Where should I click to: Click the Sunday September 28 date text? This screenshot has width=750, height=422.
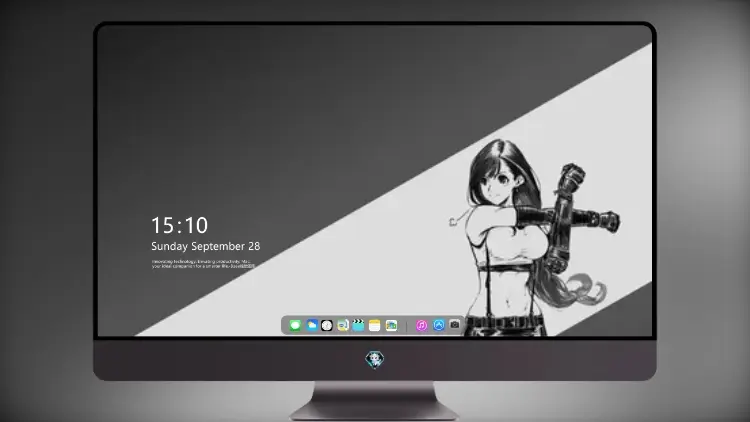pos(206,246)
